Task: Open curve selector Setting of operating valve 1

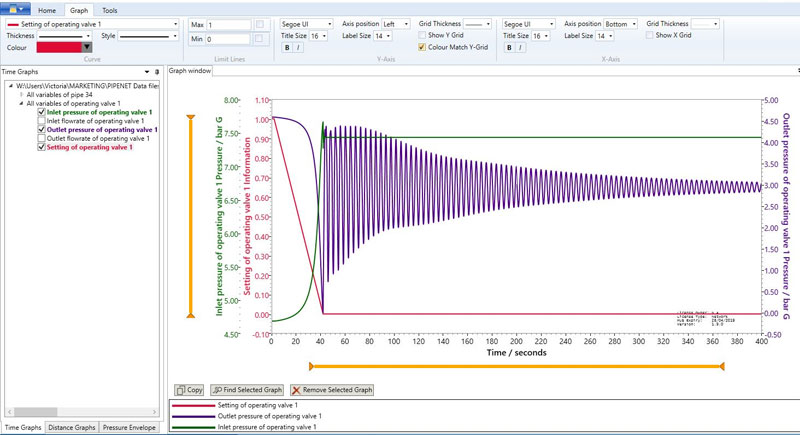Action: click(x=92, y=24)
